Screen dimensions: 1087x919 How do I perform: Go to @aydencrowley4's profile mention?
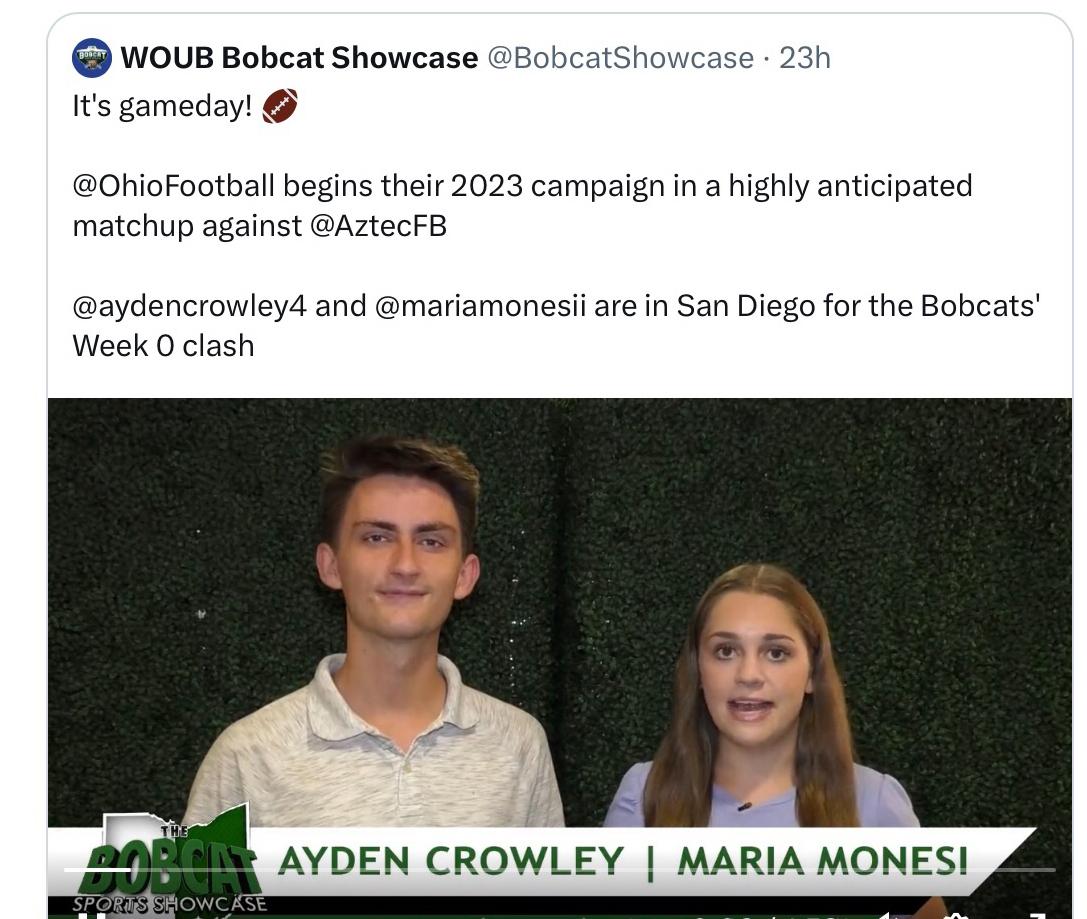pyautogui.click(x=189, y=306)
